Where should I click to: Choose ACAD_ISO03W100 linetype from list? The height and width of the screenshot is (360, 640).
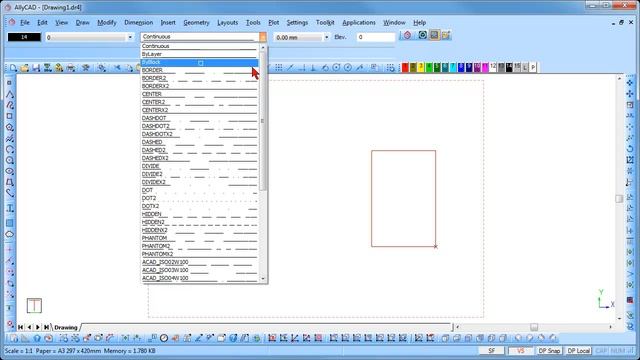tap(200, 270)
